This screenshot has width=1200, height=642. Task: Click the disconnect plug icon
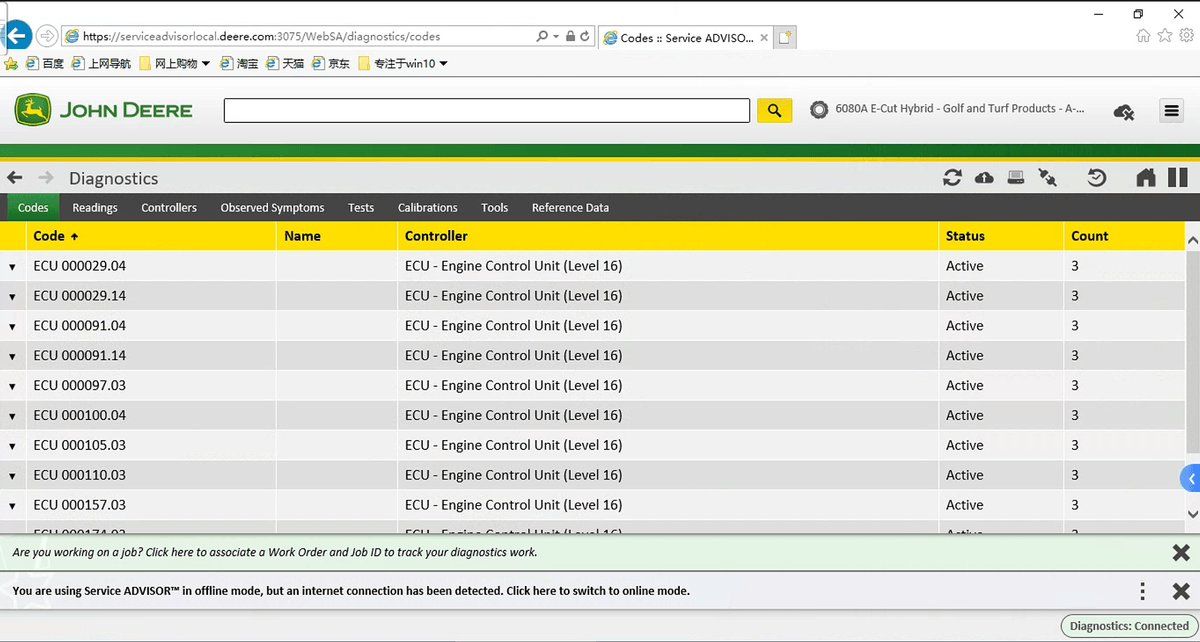[x=1047, y=178]
